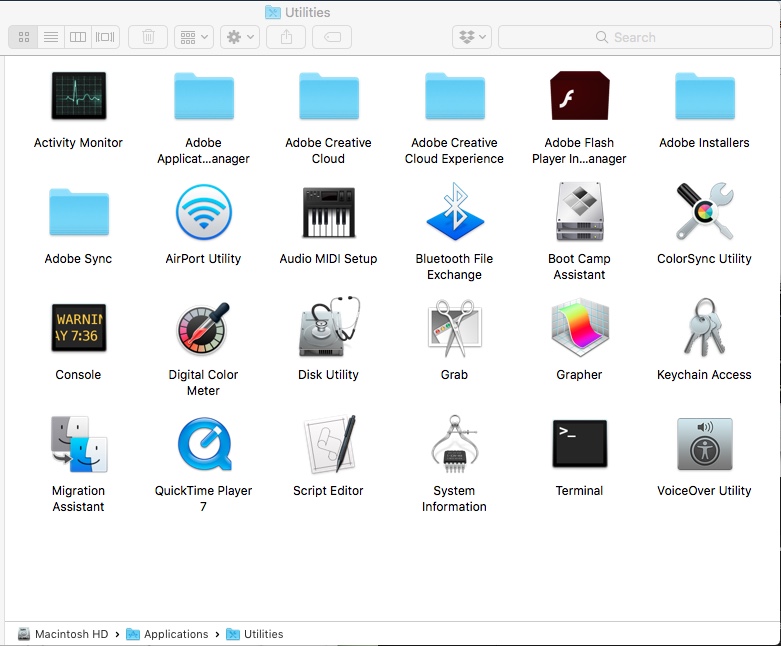Select the Bluetooth File Exchange icon
The image size is (781, 646).
[455, 212]
